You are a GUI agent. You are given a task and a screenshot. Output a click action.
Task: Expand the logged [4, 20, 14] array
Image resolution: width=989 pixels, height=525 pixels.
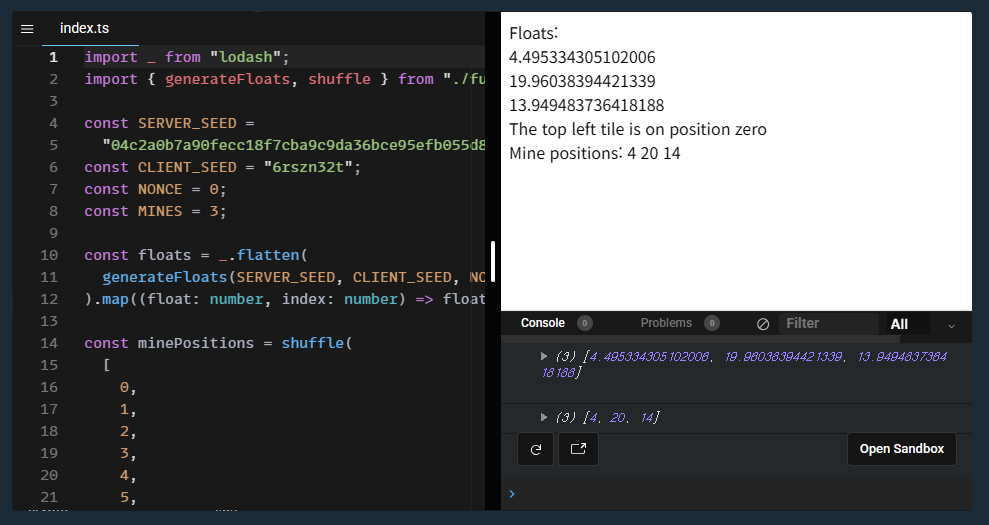tap(544, 417)
